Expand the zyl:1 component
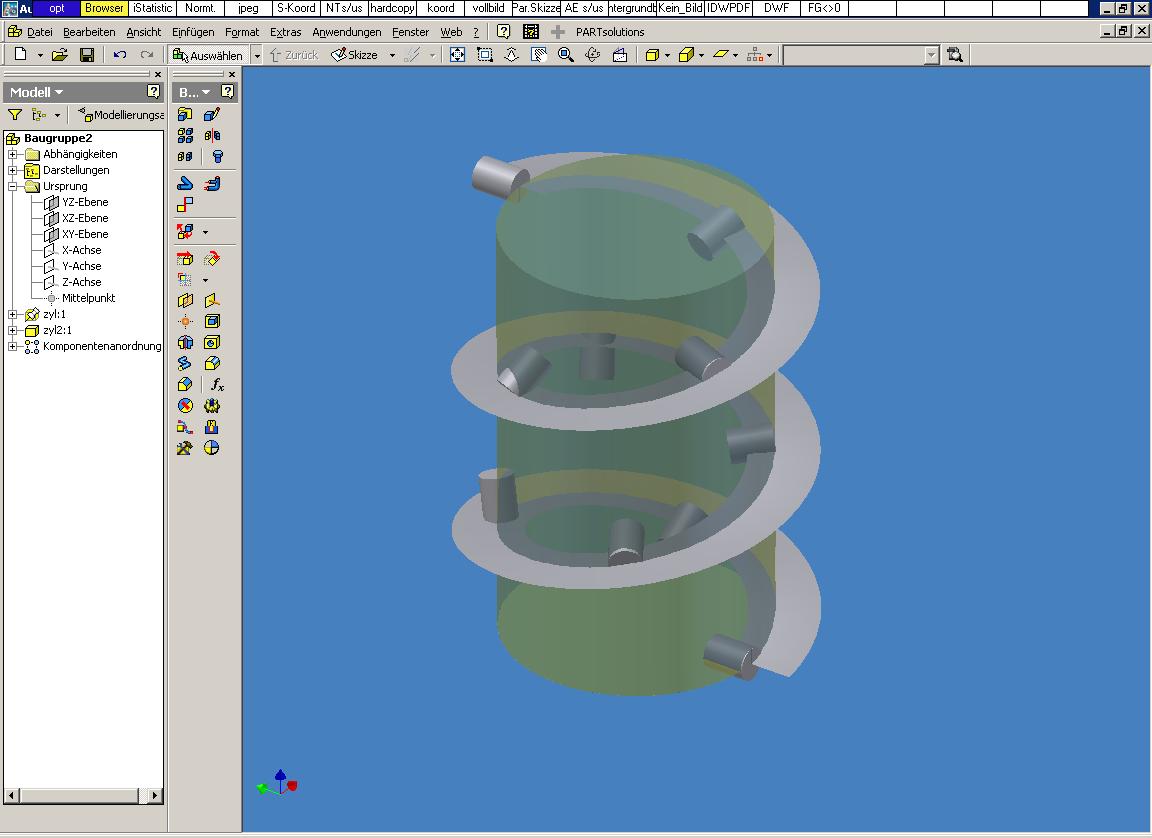The width and height of the screenshot is (1152, 838). (12, 314)
